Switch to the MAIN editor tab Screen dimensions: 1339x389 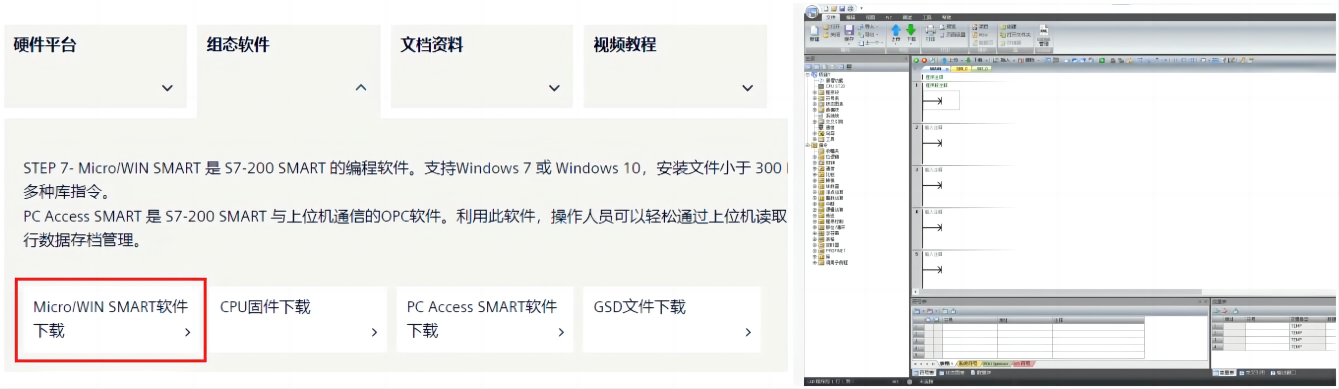pyautogui.click(x=936, y=69)
